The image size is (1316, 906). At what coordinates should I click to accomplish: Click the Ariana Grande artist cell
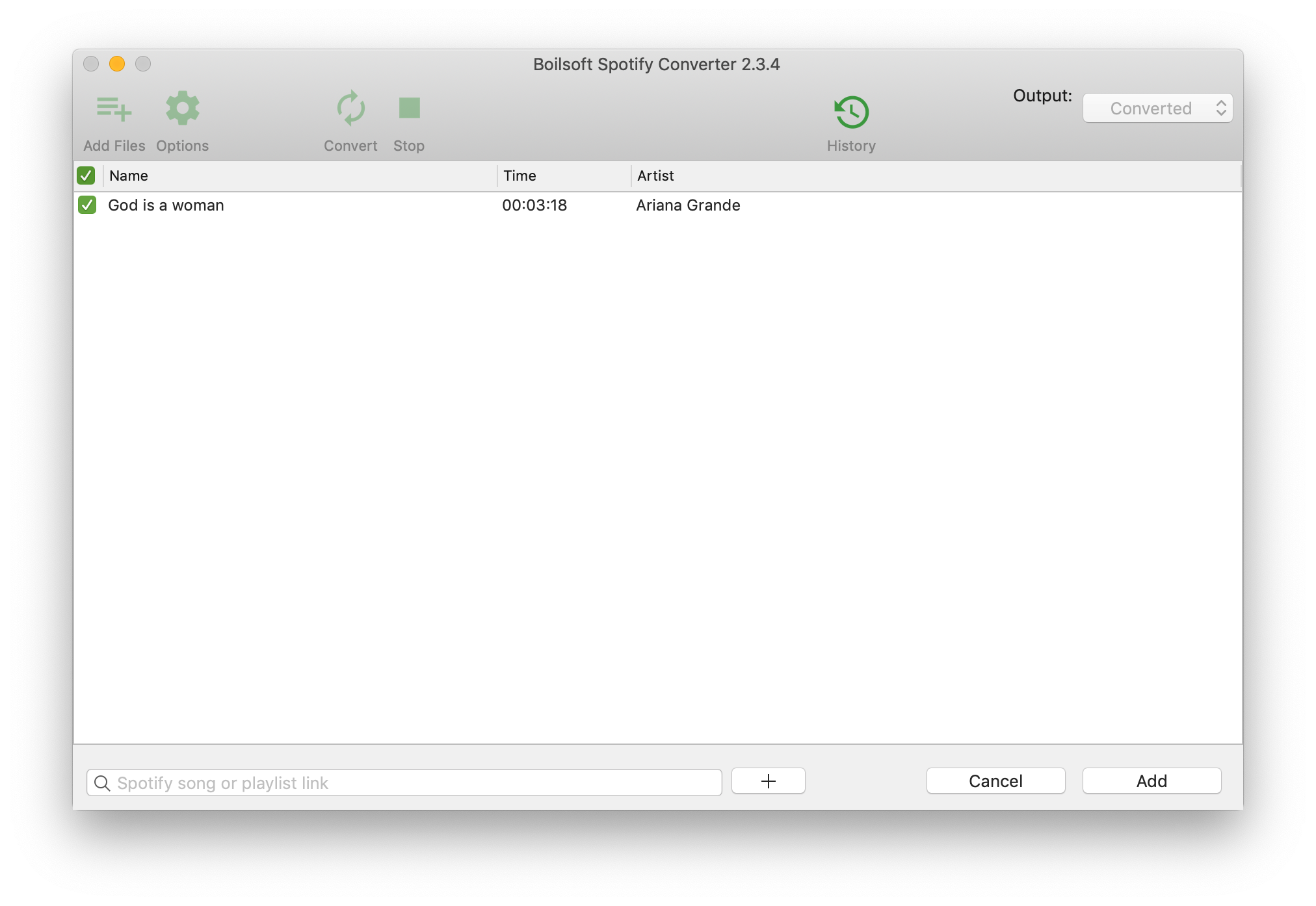click(x=688, y=205)
